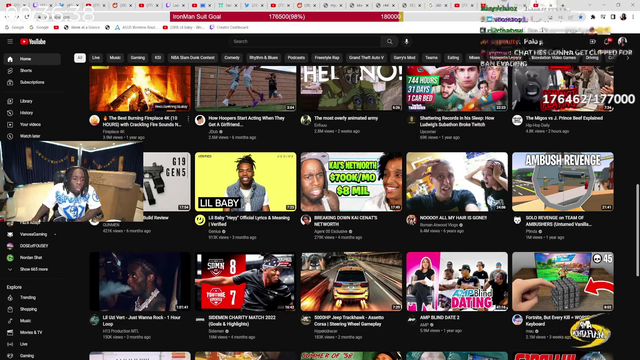Open How Hoopers Start Acting video title
Image resolution: width=640 pixels, height=360 pixels.
pyautogui.click(x=247, y=122)
